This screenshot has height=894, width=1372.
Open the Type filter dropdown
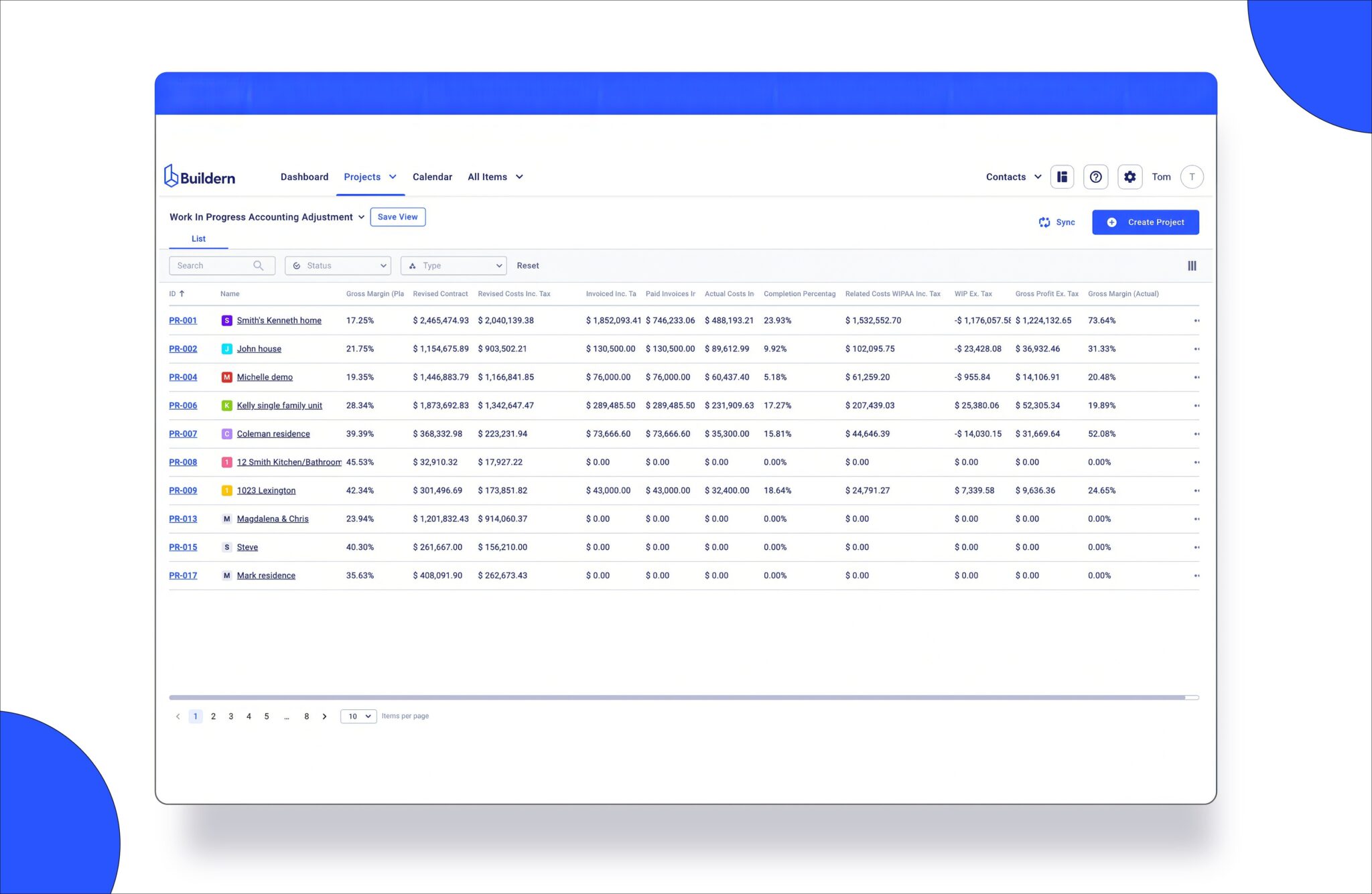coord(454,266)
